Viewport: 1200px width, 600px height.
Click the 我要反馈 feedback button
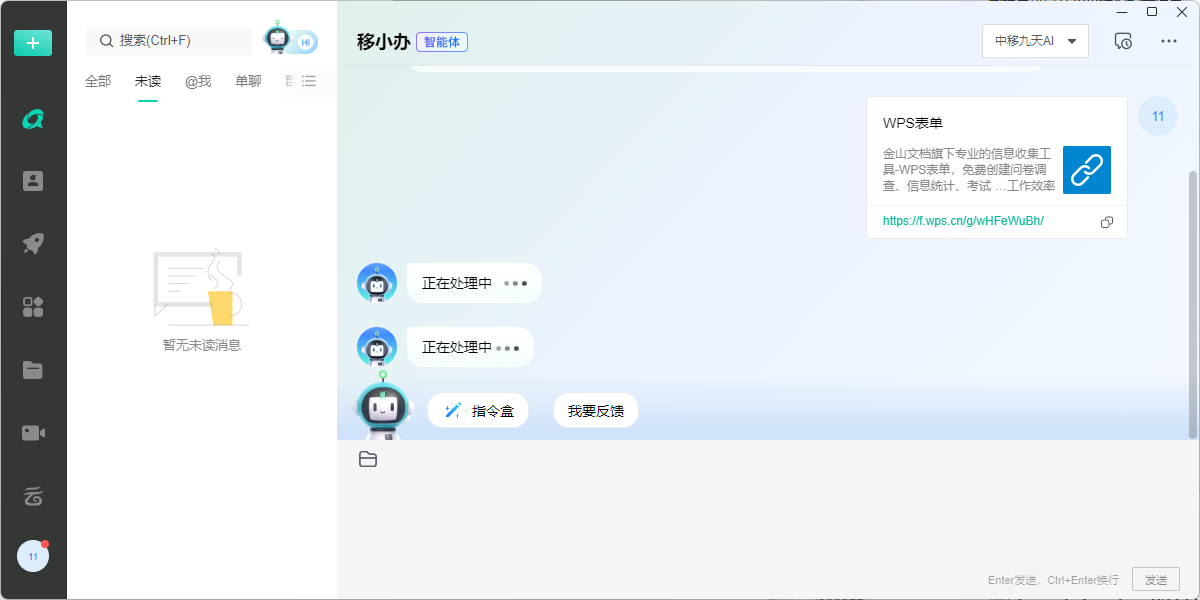[595, 410]
